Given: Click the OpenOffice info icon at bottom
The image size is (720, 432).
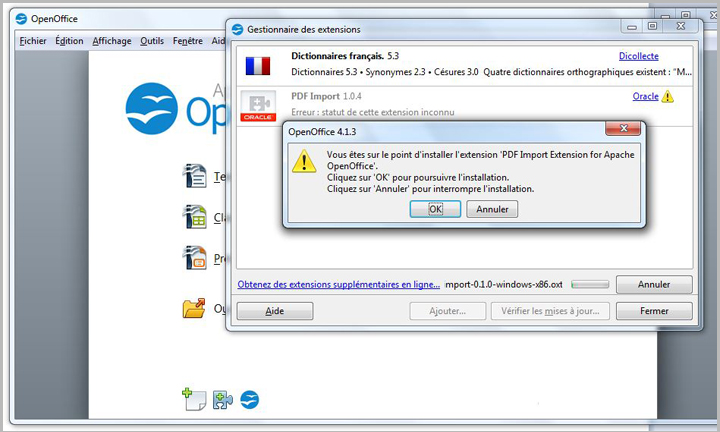Looking at the screenshot, I should (250, 399).
